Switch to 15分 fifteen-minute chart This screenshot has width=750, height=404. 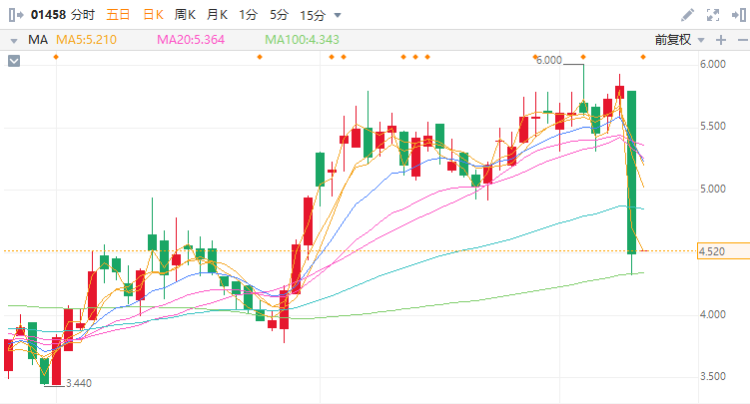point(313,15)
